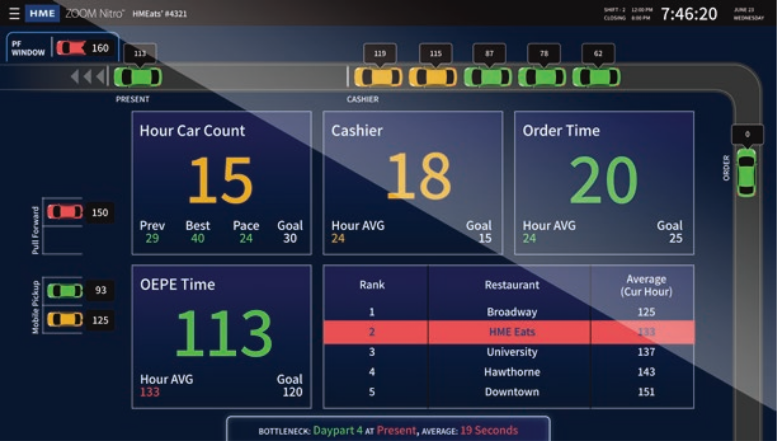Screen dimensions: 777x441
Task: Select the Broadway row in leaderboard
Action: click(508, 312)
